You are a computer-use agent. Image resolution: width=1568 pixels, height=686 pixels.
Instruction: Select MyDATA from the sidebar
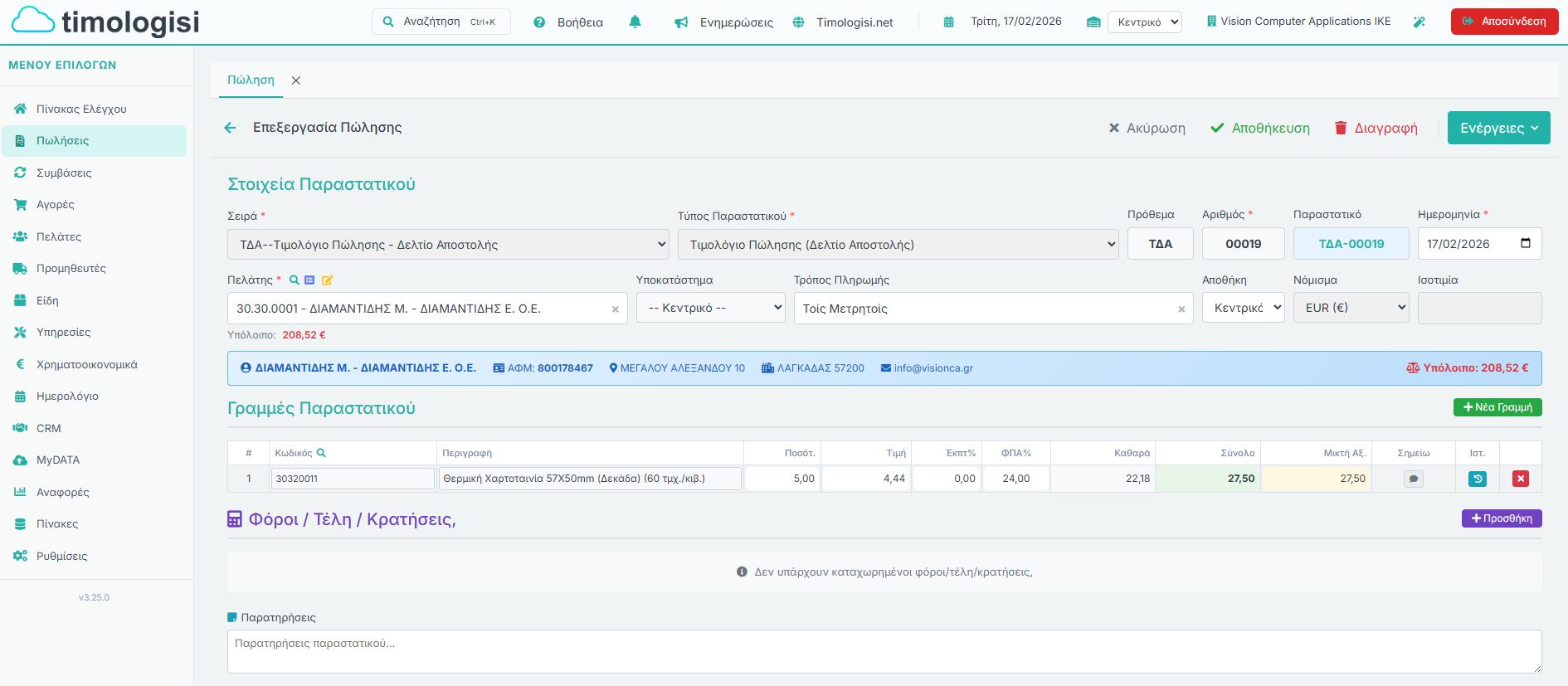click(x=58, y=460)
